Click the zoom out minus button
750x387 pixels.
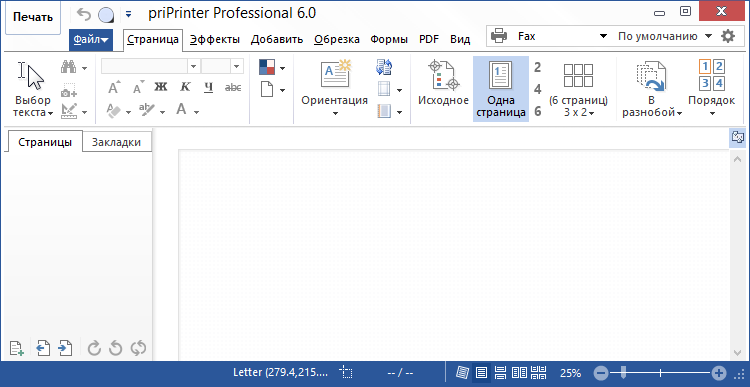point(602,373)
